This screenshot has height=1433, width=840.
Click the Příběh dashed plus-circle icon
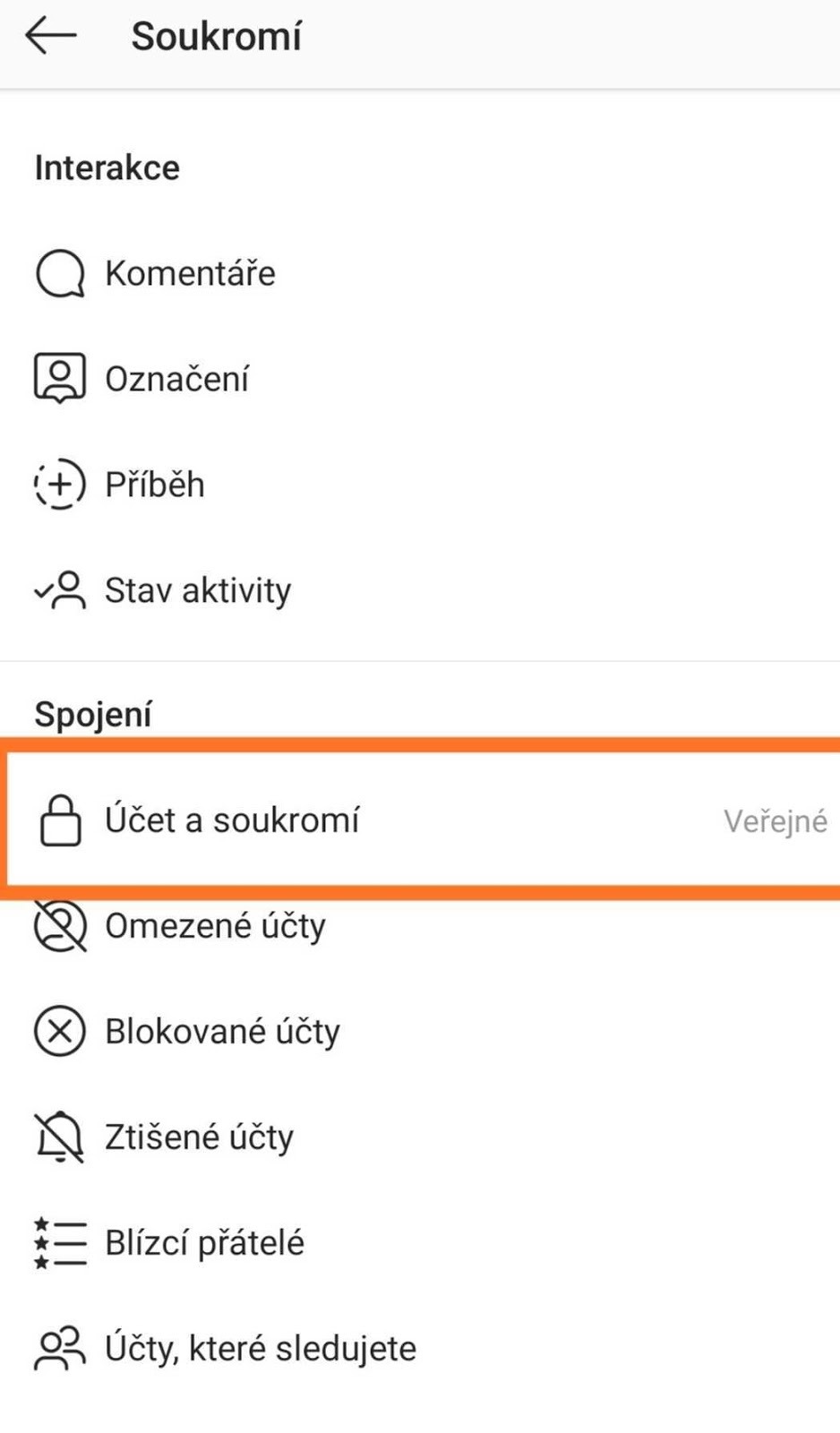tap(60, 485)
